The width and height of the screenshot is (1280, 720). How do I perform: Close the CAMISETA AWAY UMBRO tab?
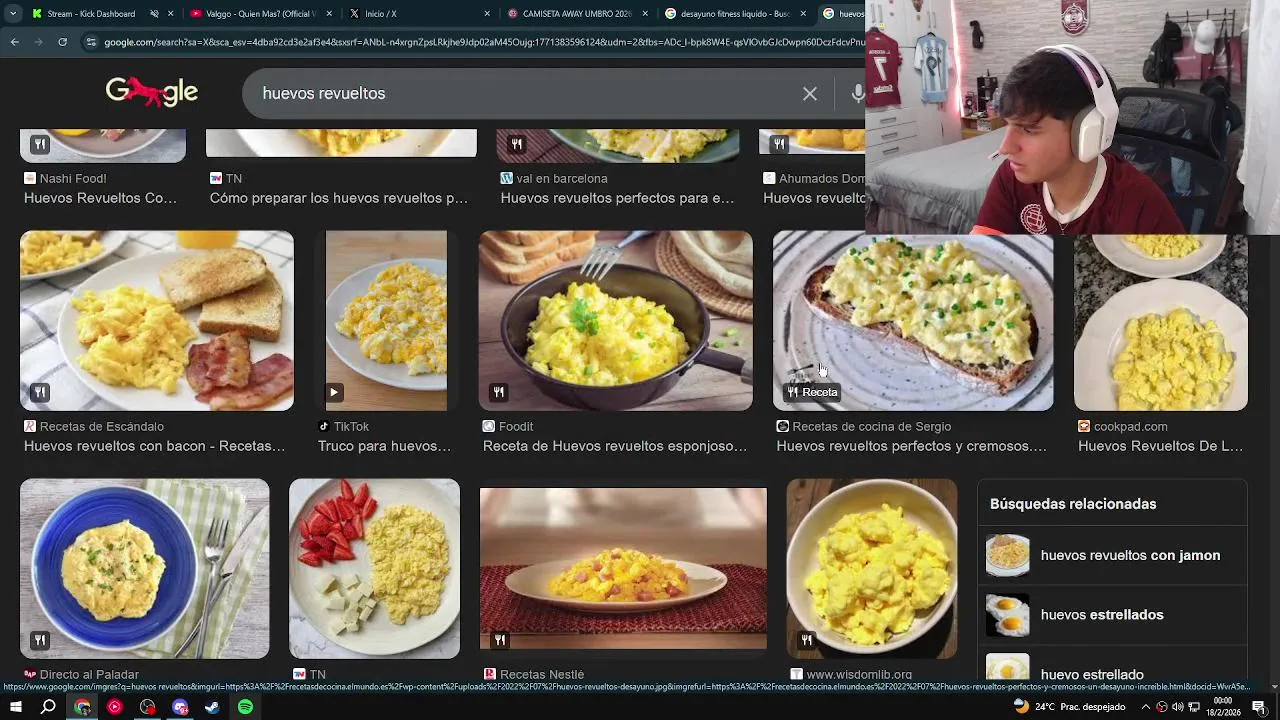pos(645,14)
